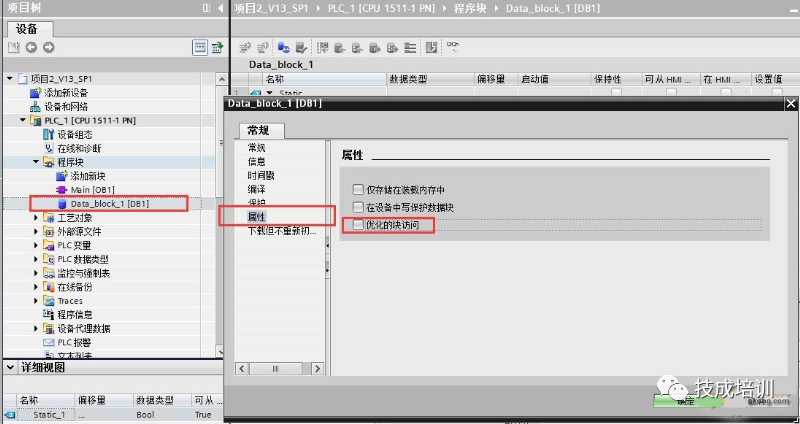Click the 添加新块 icon
This screenshot has width=800, height=424.
point(62,176)
